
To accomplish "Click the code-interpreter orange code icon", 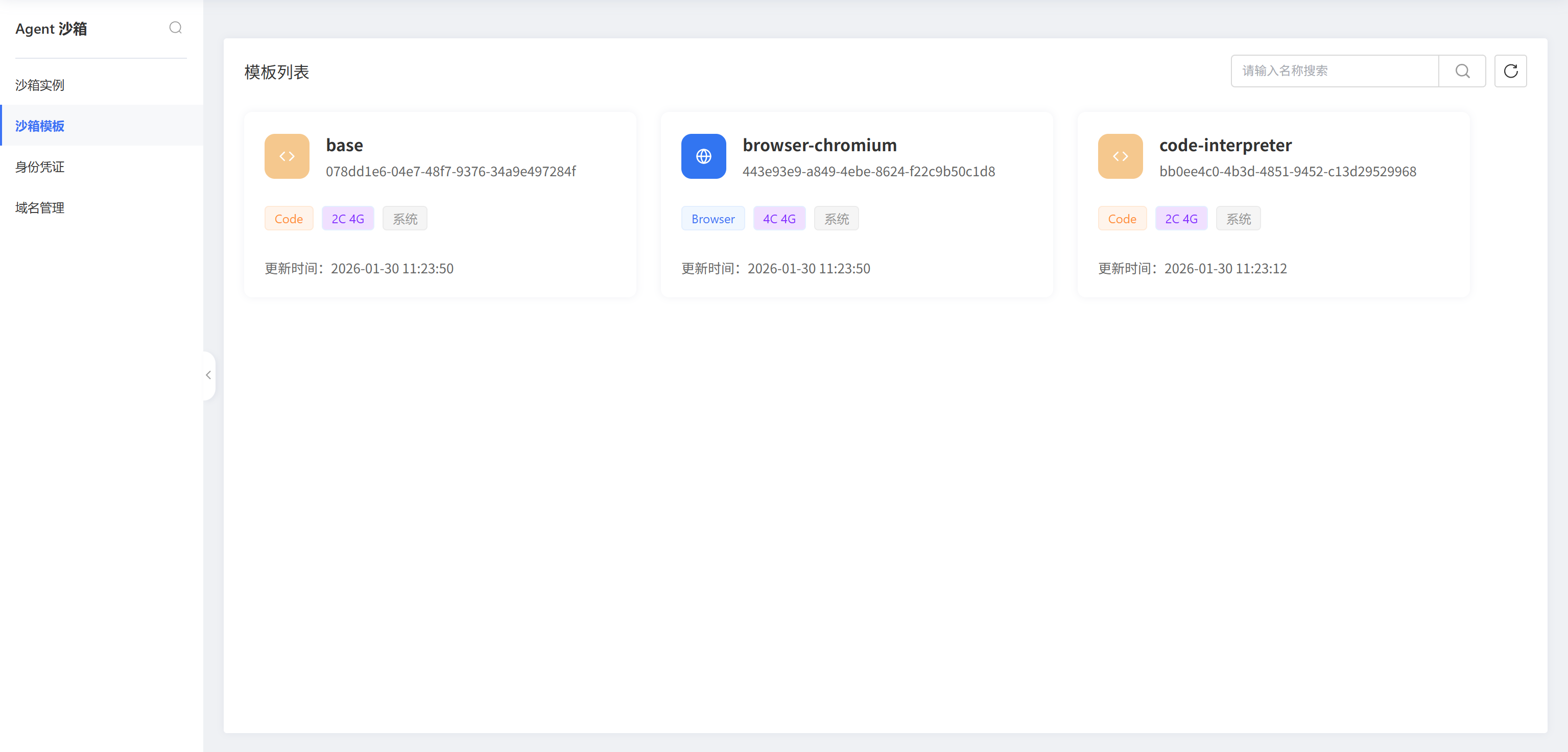I will pyautogui.click(x=1120, y=156).
